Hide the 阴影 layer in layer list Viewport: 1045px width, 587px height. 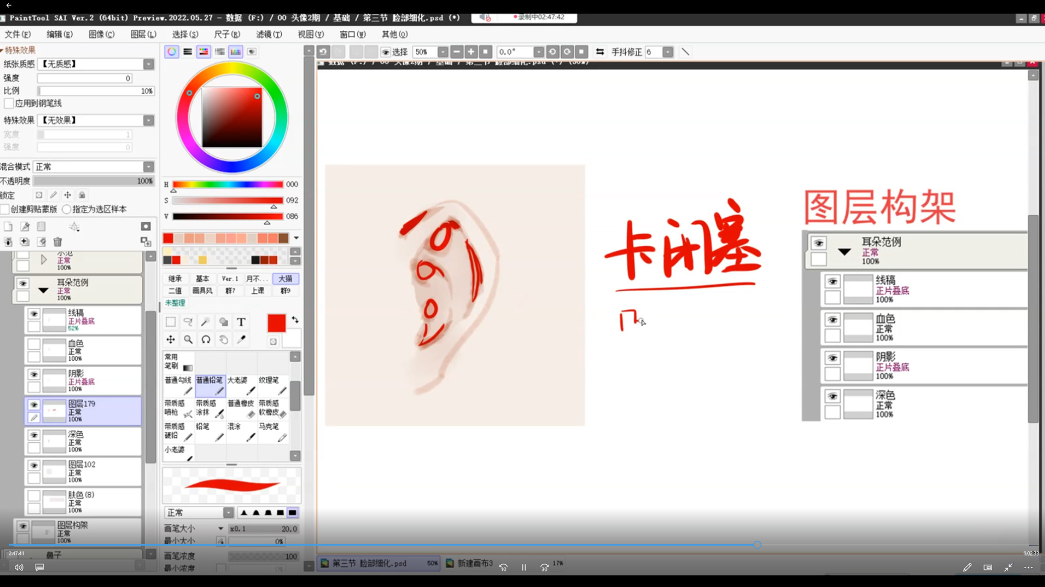pos(34,374)
